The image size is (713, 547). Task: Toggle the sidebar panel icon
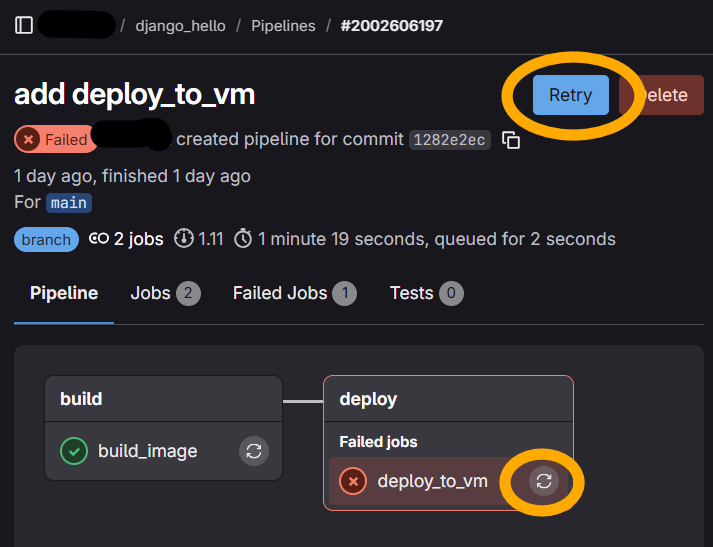tap(24, 25)
